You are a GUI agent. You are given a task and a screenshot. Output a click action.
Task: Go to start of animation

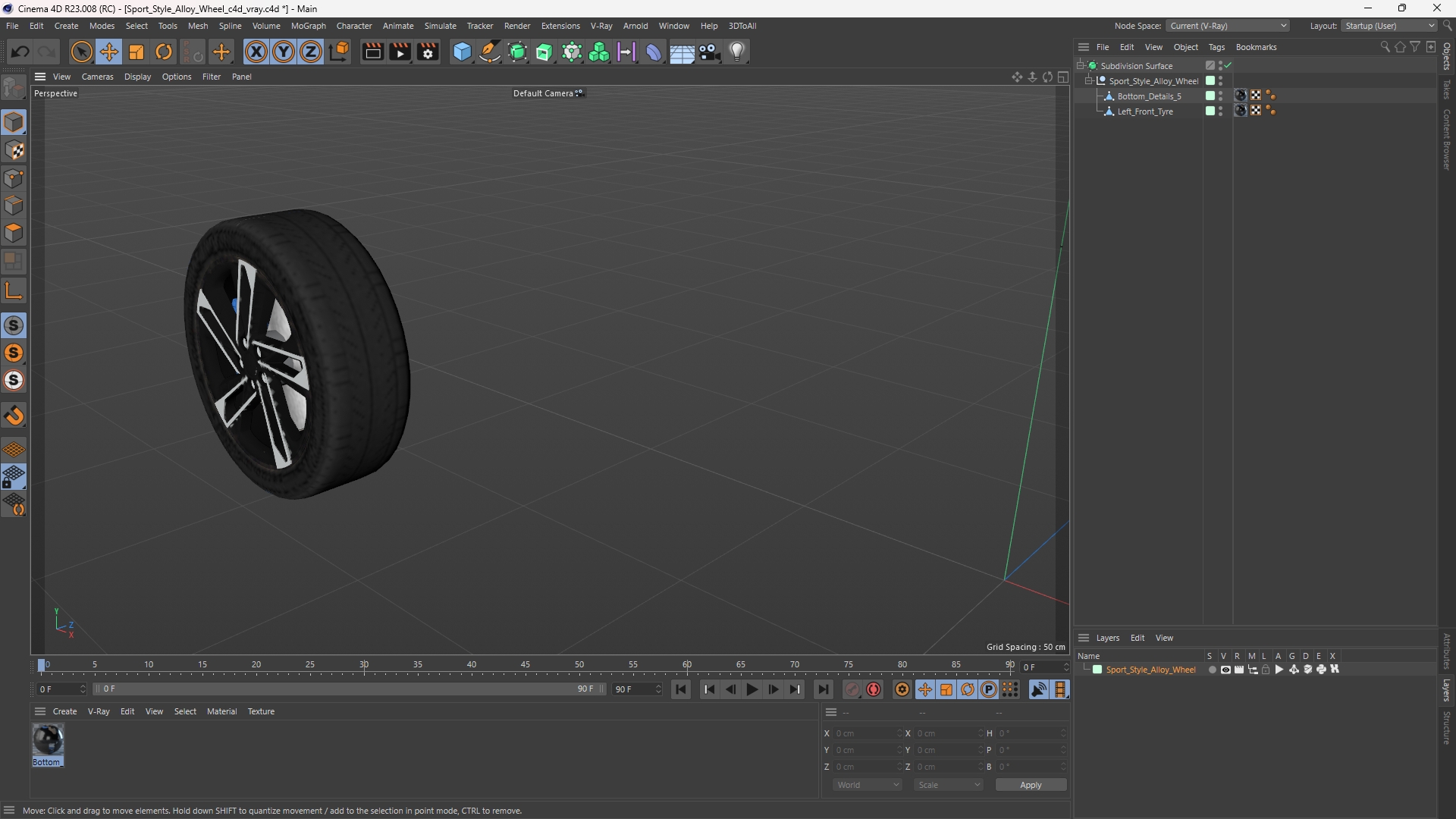pyautogui.click(x=681, y=689)
